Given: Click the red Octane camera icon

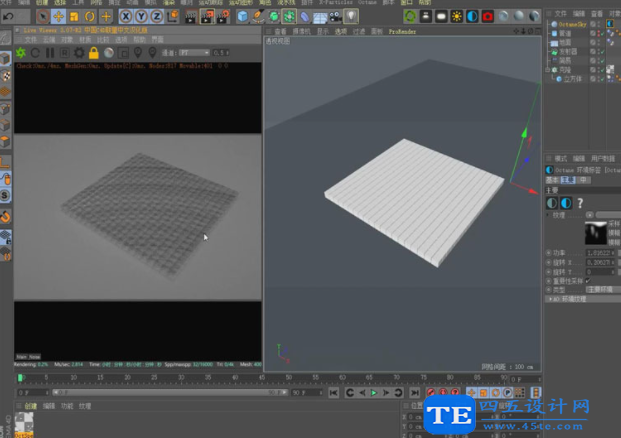Looking at the screenshot, I should pos(488,17).
